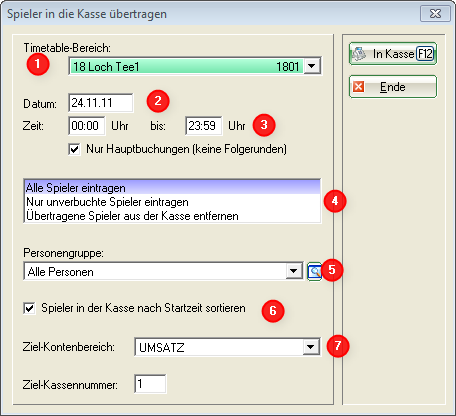The height and width of the screenshot is (416, 456).
Task: Click the green 18 Loch Tee1 field
Action: (x=187, y=66)
